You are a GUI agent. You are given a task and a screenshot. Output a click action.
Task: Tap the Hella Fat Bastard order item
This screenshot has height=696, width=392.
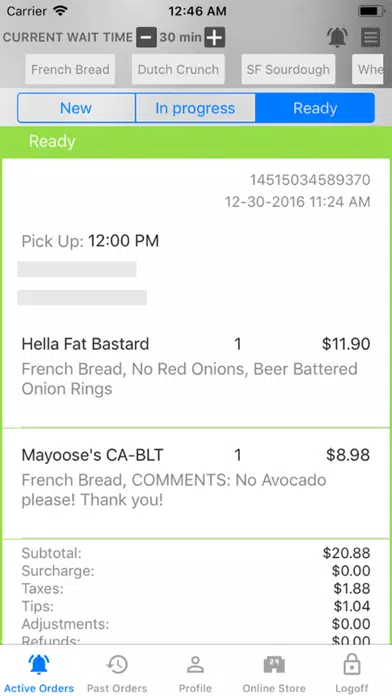tap(196, 367)
